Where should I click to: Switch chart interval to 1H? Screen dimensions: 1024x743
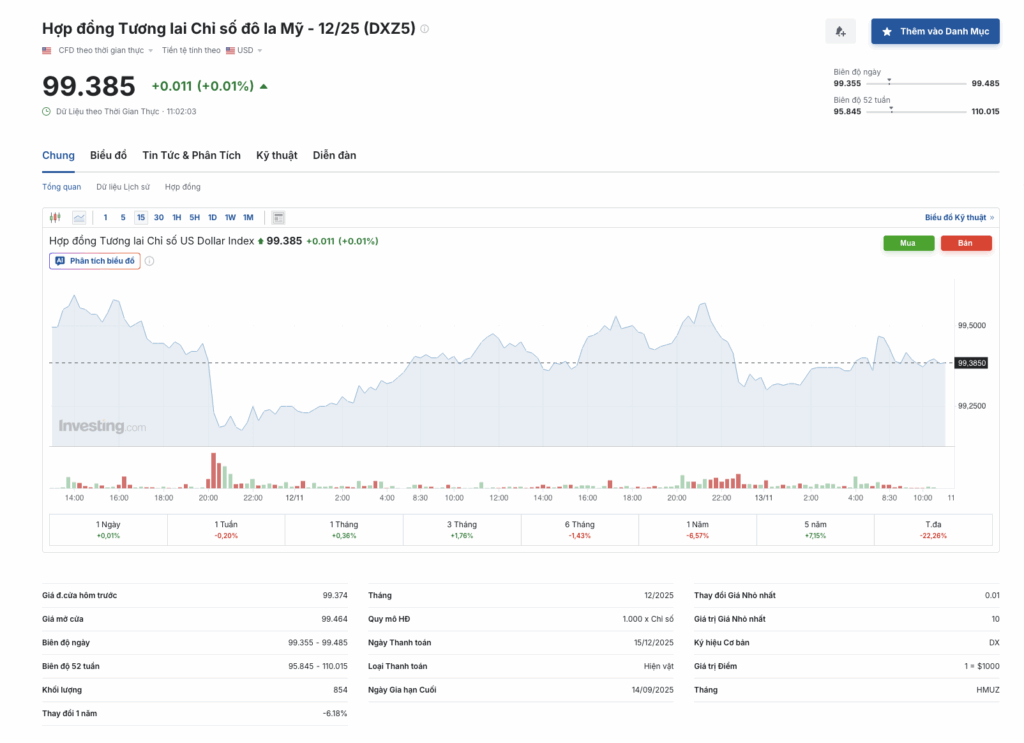[176, 217]
